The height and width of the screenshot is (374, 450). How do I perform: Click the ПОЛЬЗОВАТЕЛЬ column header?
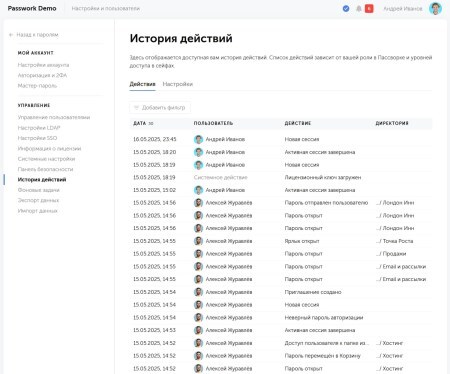pos(213,123)
